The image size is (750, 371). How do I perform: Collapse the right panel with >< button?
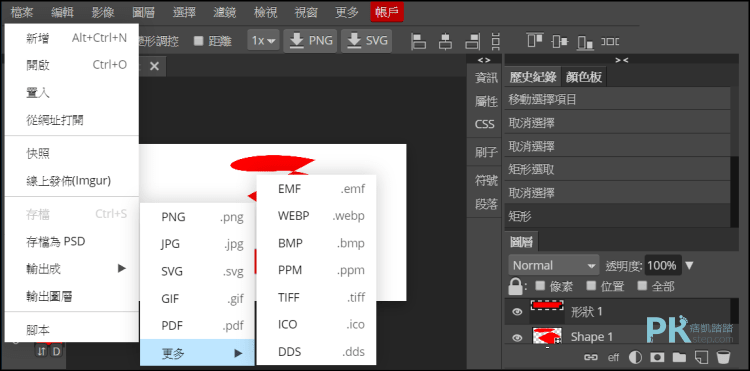tap(621, 60)
